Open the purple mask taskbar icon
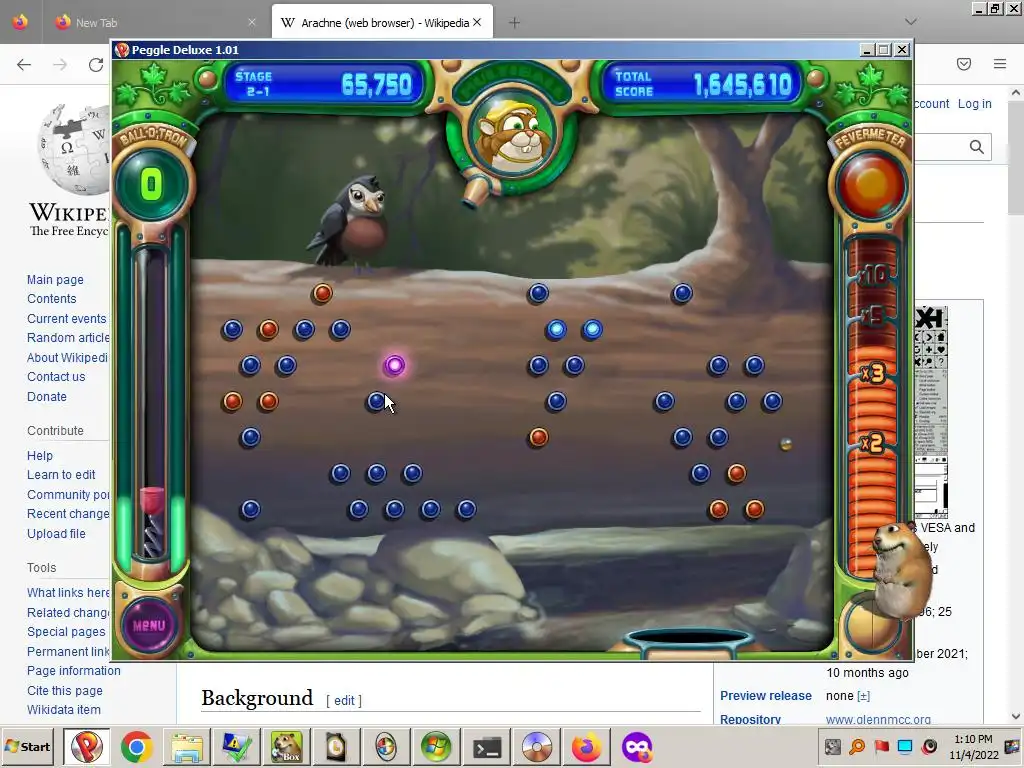 click(x=637, y=747)
